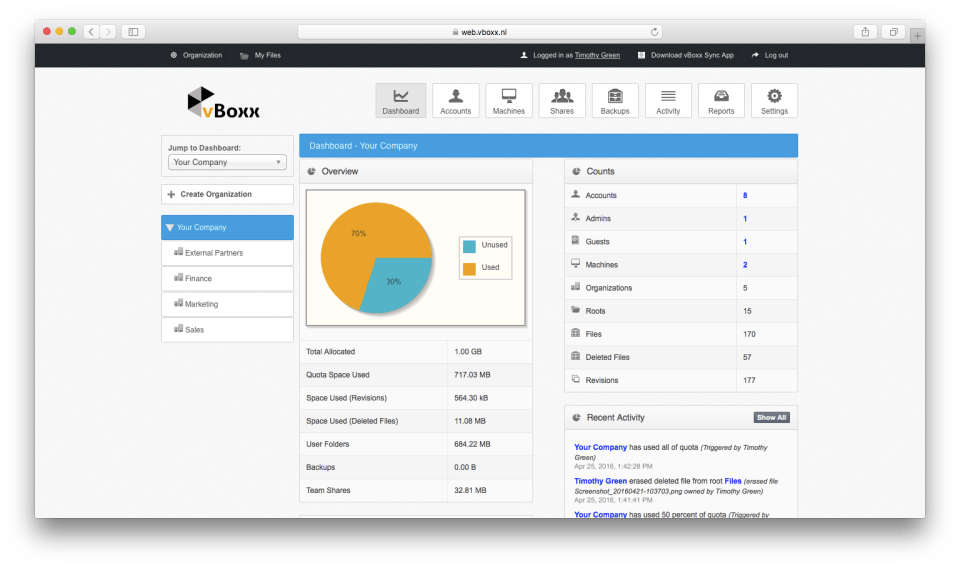Log out of the session
Viewport: 960px width, 568px height.
pyautogui.click(x=770, y=55)
